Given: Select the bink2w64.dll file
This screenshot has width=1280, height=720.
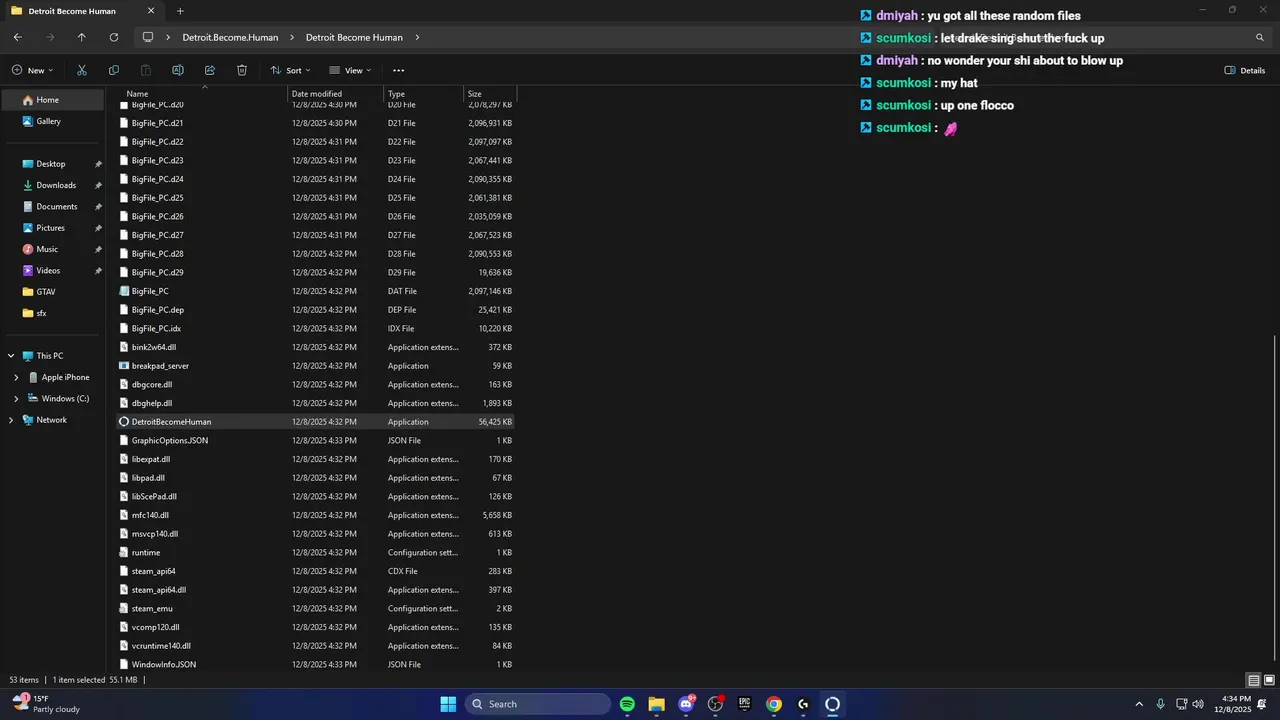Looking at the screenshot, I should [x=316, y=347].
